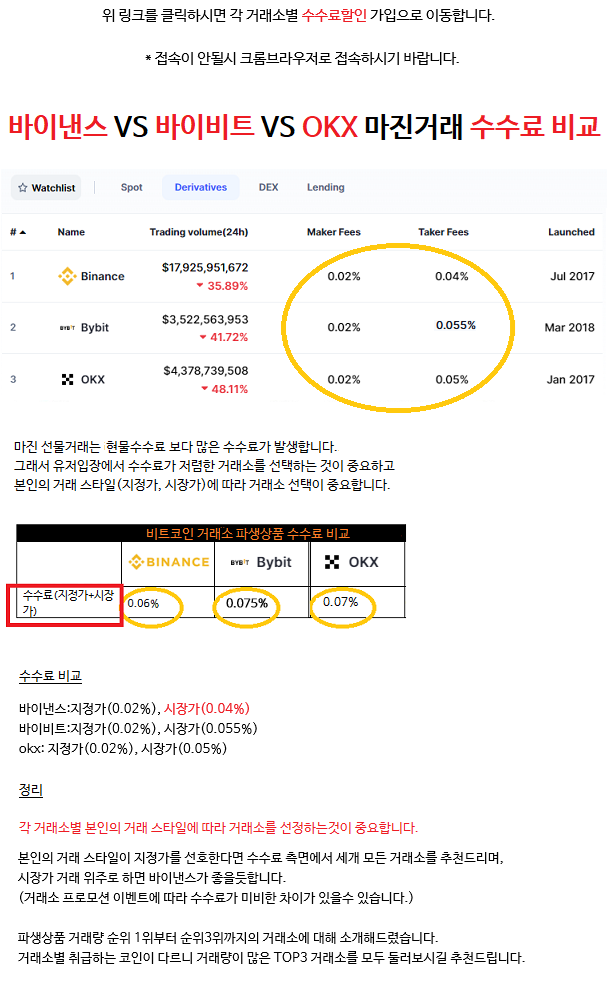609x991 pixels.
Task: Click the OKX logo icon in table
Action: point(68,379)
